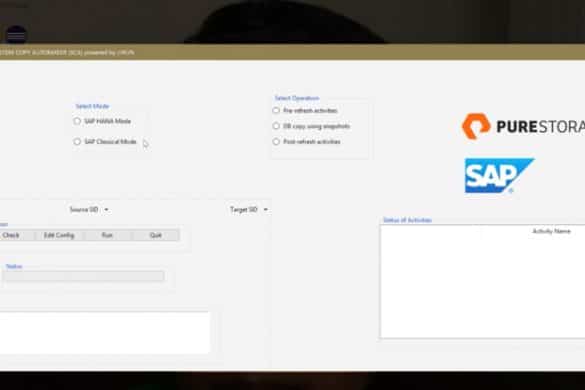Image resolution: width=585 pixels, height=390 pixels.
Task: Open the hamburger menu icon
Action: [16, 35]
